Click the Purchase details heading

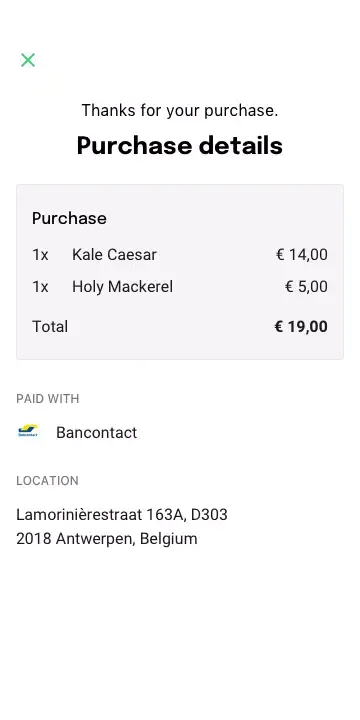(180, 146)
